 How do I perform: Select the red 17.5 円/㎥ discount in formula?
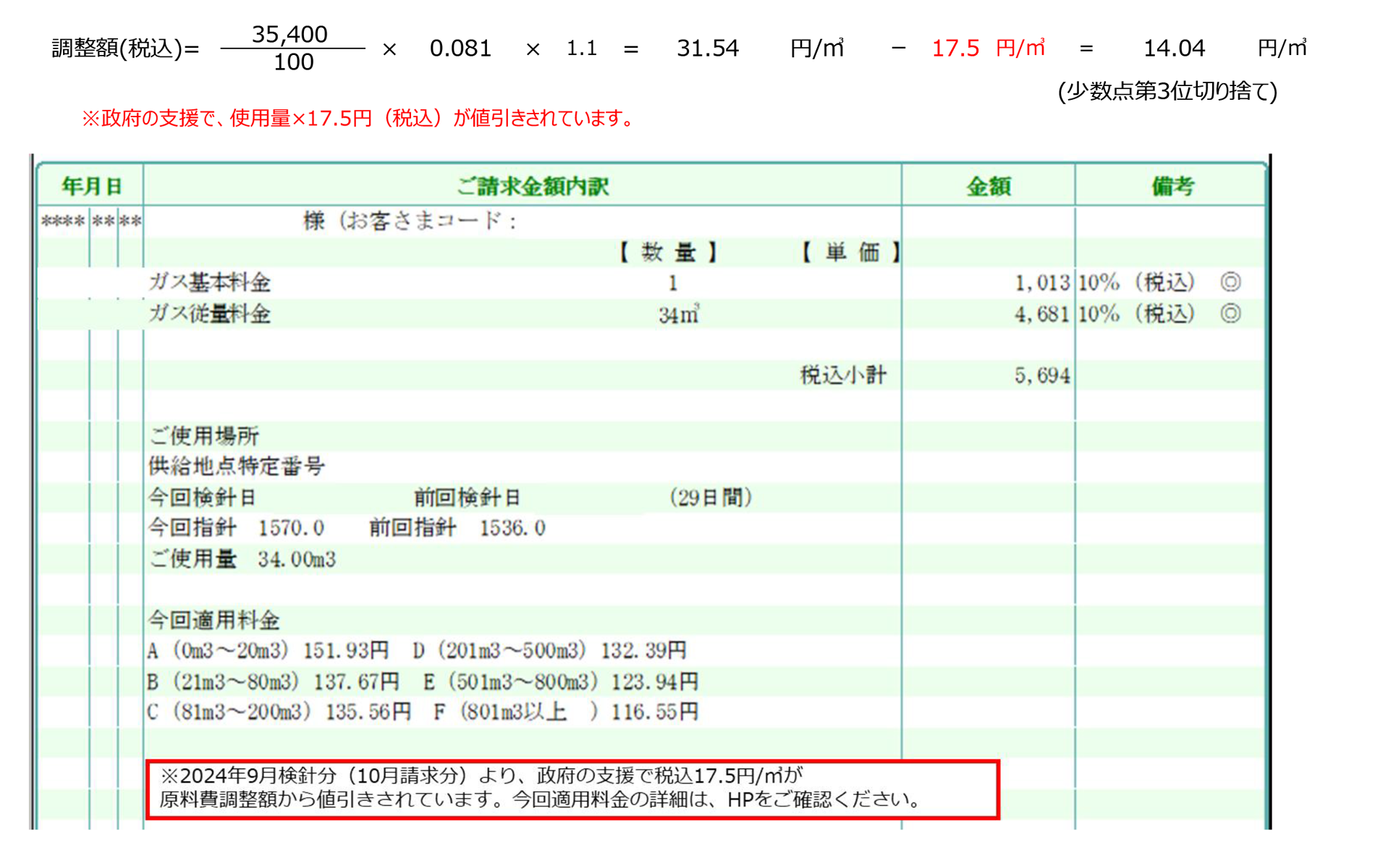987,48
